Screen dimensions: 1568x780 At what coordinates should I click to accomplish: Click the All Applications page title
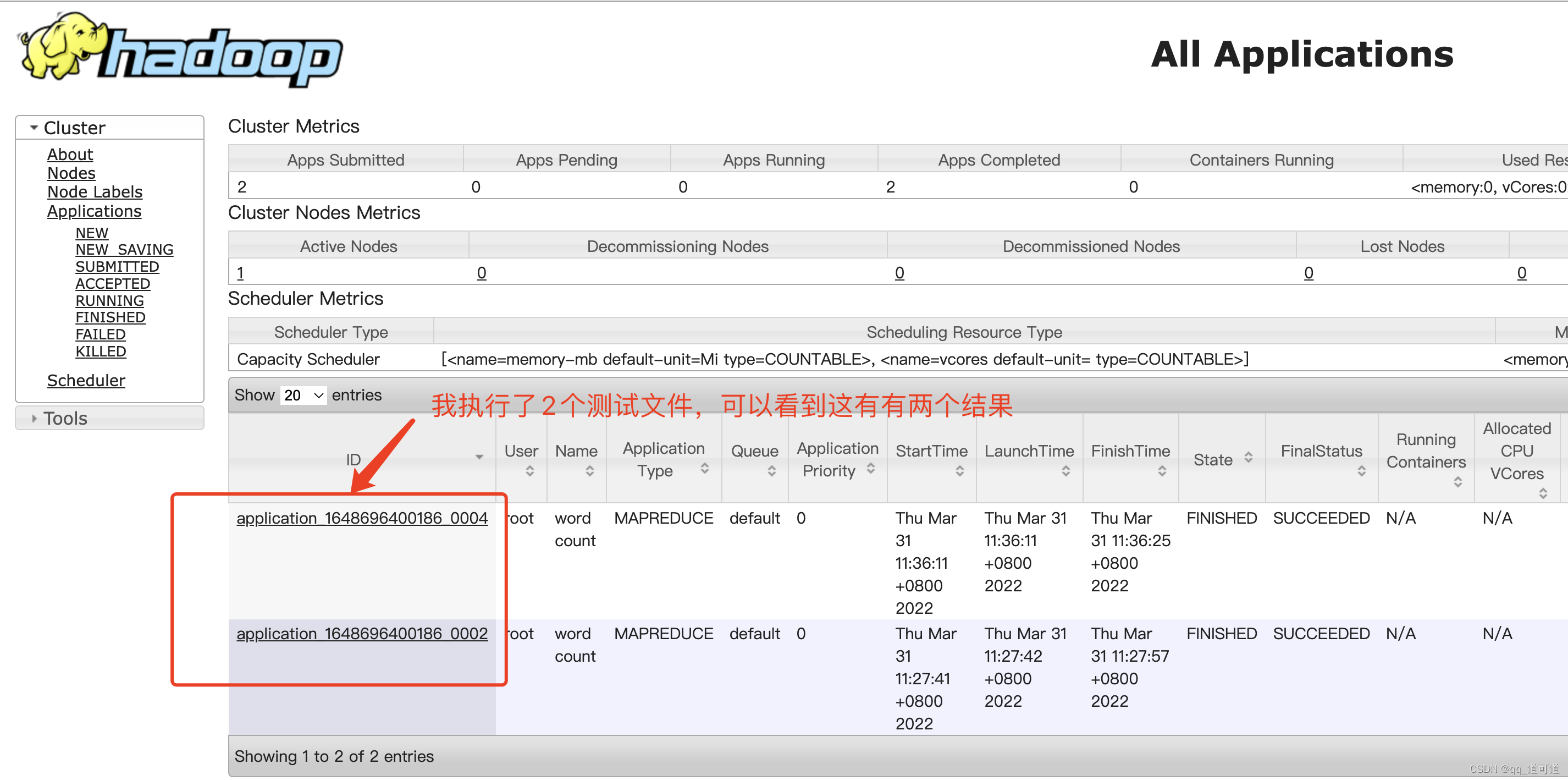point(1302,54)
